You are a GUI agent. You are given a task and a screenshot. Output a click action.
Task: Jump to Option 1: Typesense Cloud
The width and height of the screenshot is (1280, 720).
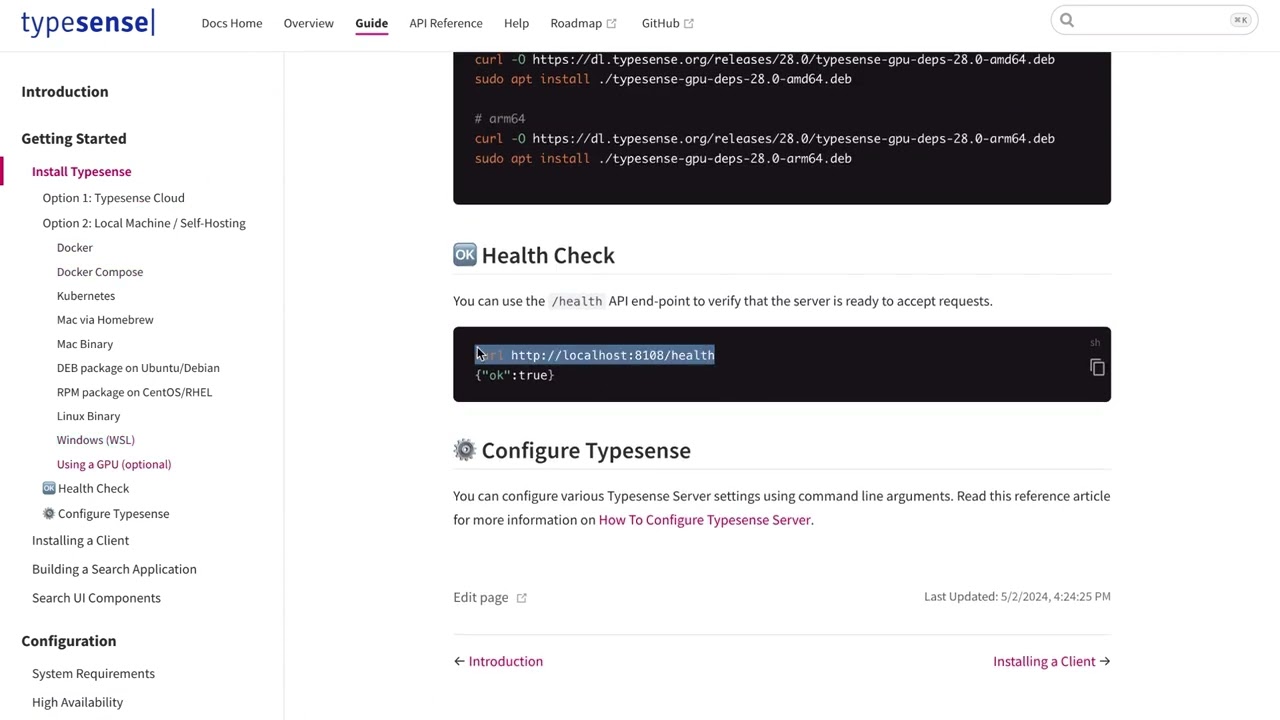[x=113, y=198]
